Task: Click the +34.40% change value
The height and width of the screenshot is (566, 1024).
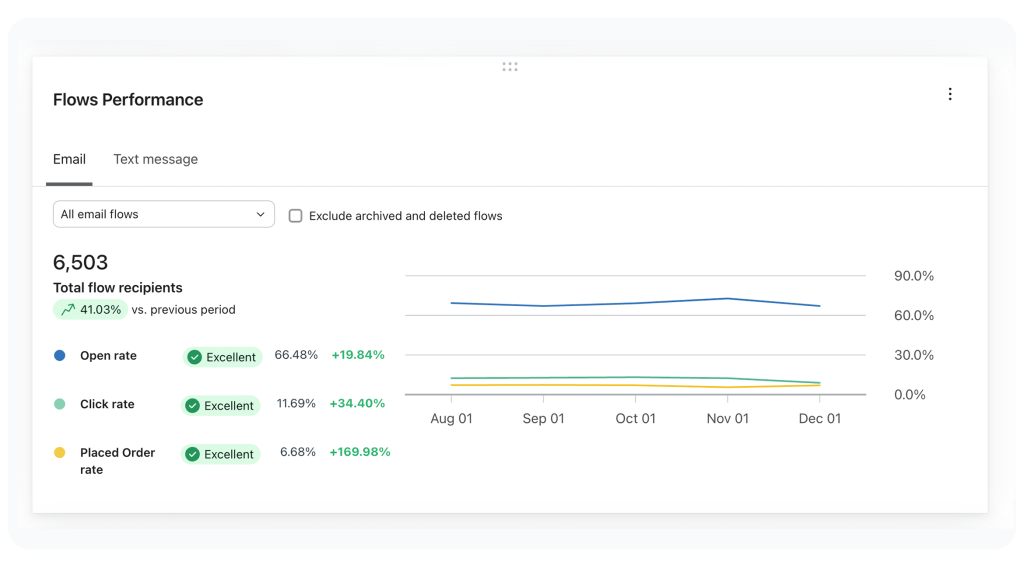Action: [357, 403]
